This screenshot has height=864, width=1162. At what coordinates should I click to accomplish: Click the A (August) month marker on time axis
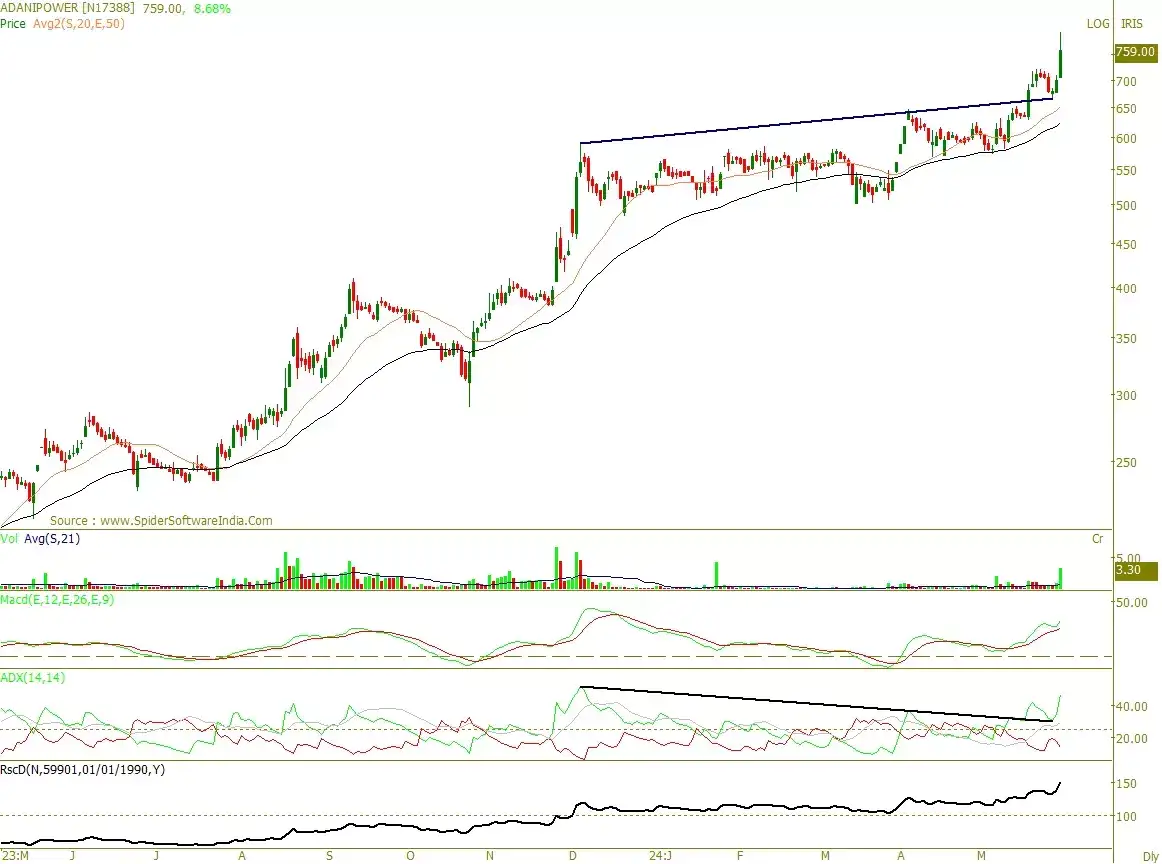point(242,856)
